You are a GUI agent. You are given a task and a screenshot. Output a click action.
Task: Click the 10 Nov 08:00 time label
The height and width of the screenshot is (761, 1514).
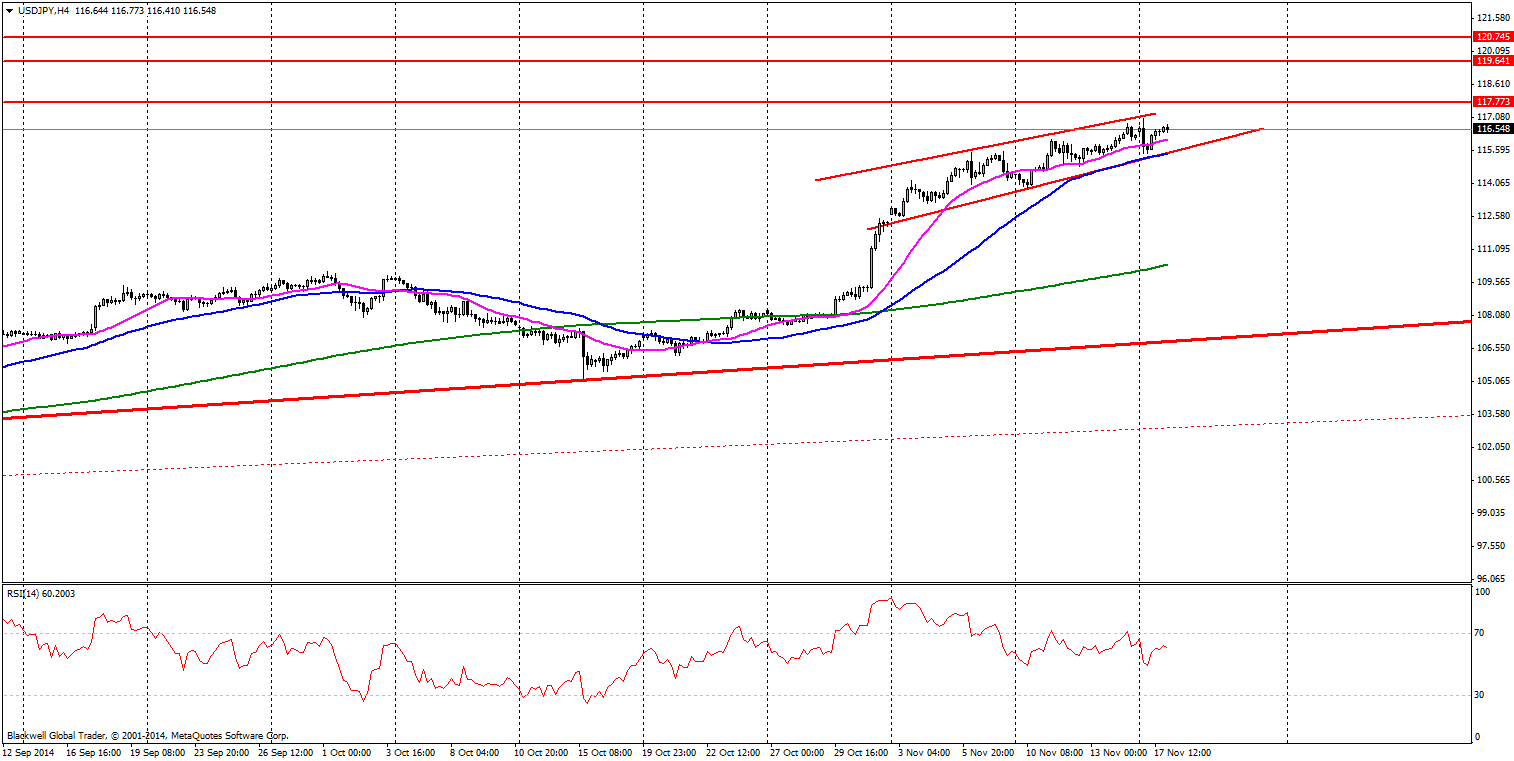(x=1054, y=751)
